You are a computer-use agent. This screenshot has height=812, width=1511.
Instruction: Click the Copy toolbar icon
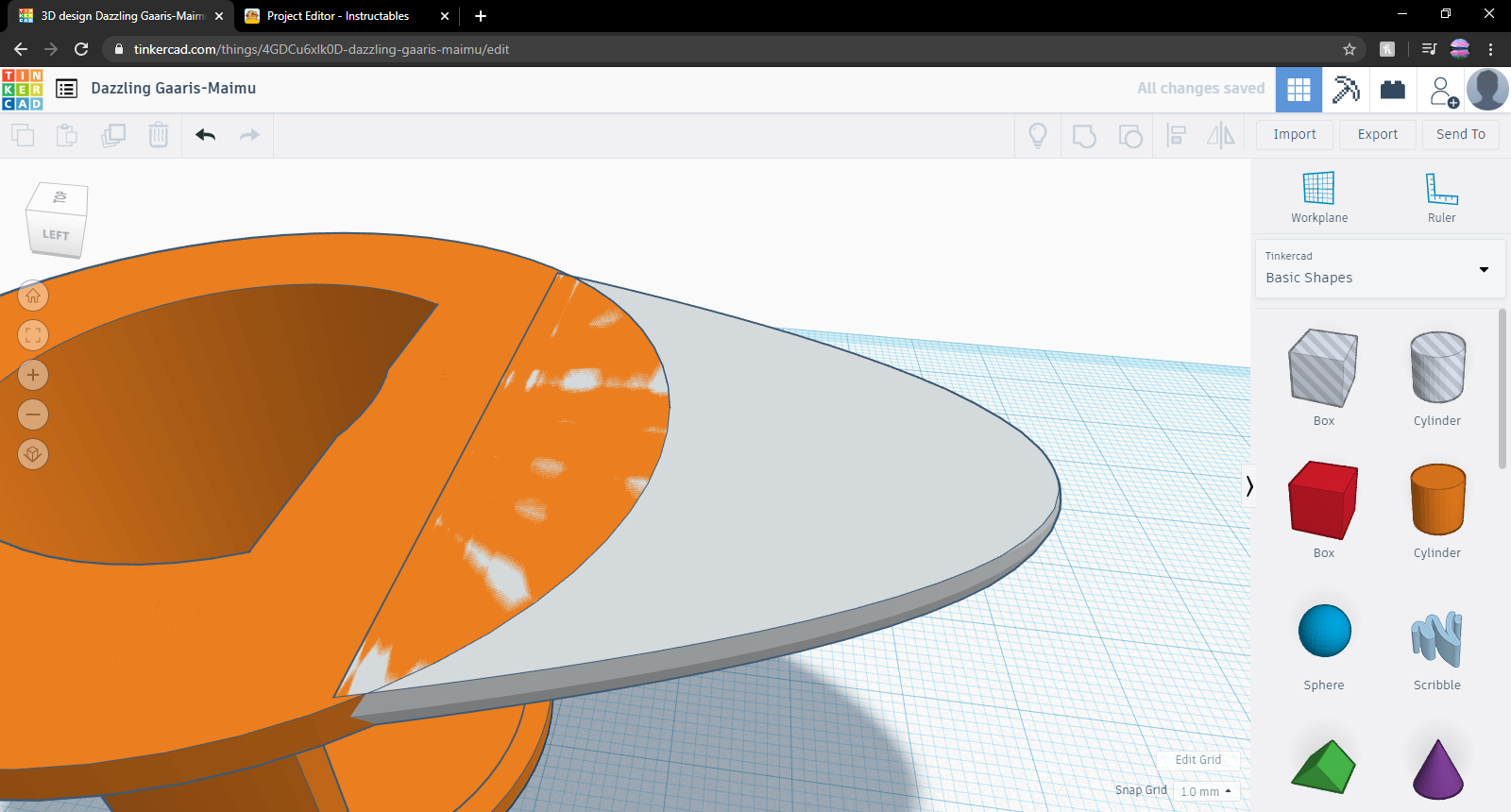coord(23,135)
